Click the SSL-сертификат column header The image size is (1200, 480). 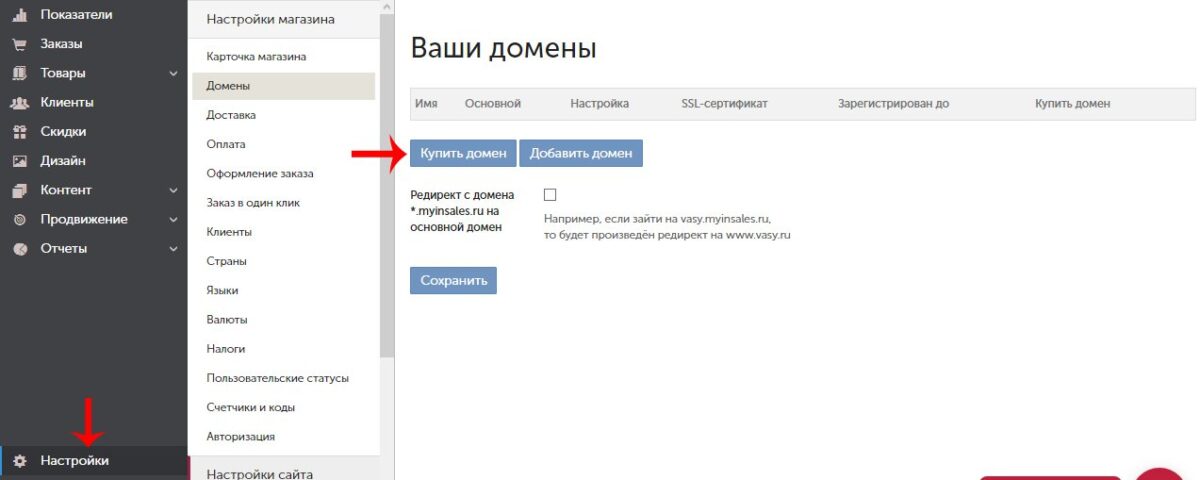pos(724,103)
